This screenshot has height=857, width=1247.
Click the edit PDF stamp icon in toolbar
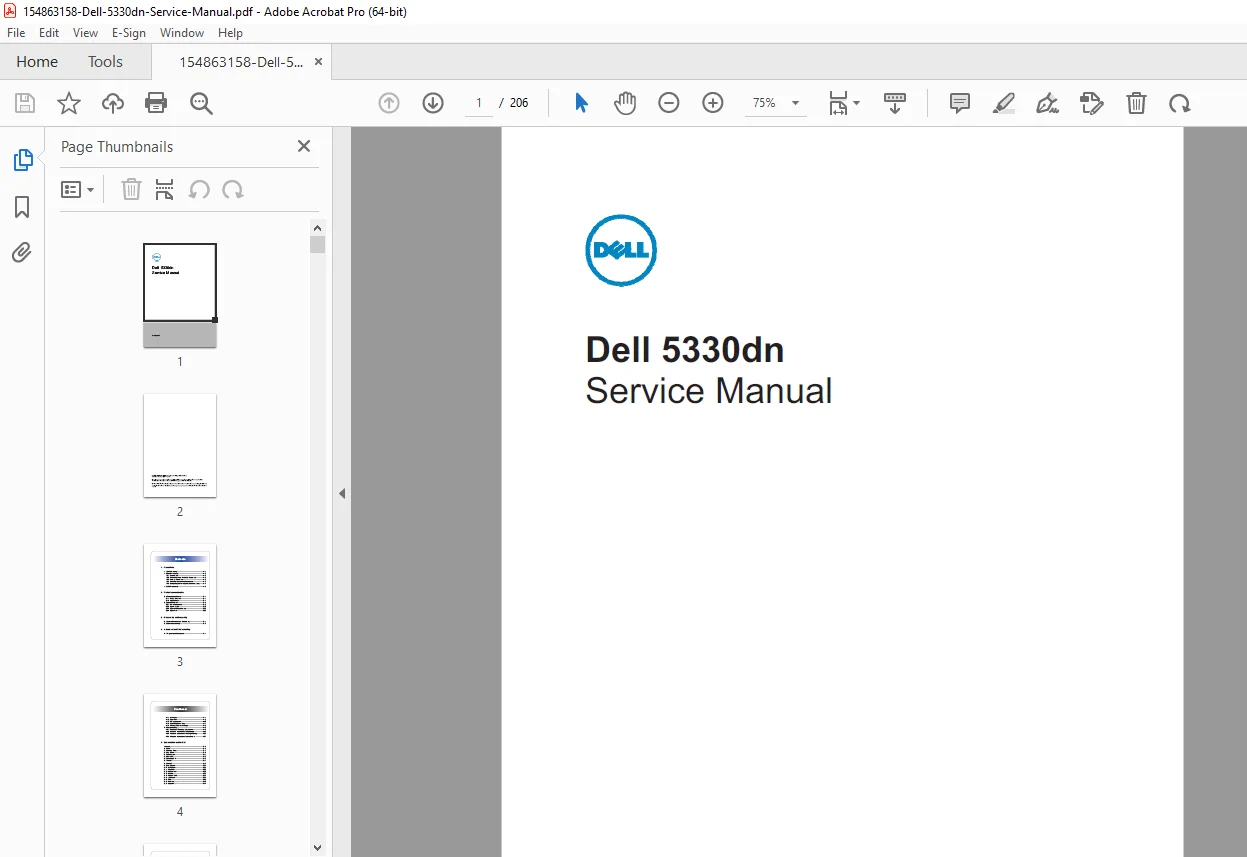pyautogui.click(x=1092, y=103)
